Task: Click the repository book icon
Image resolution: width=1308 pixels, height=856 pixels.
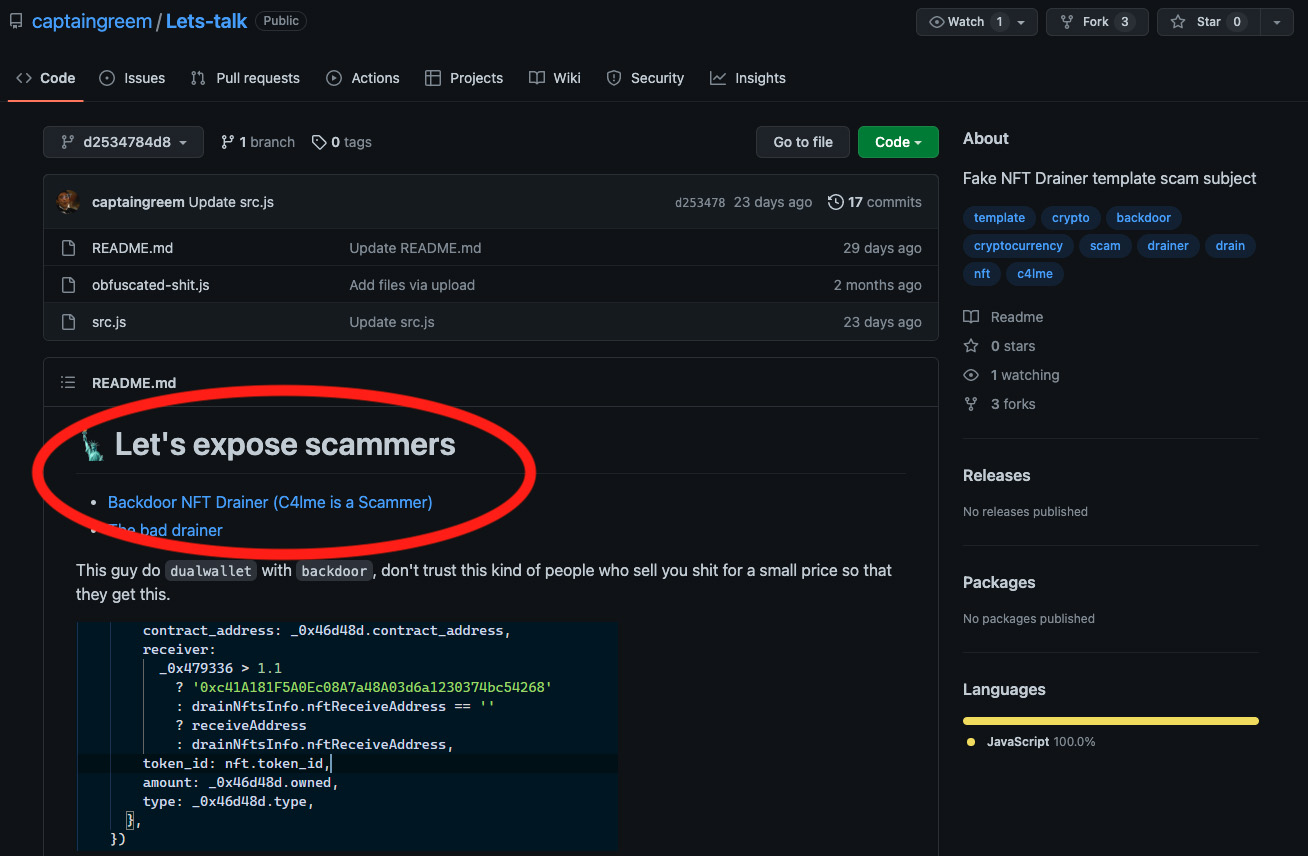Action: click(16, 21)
